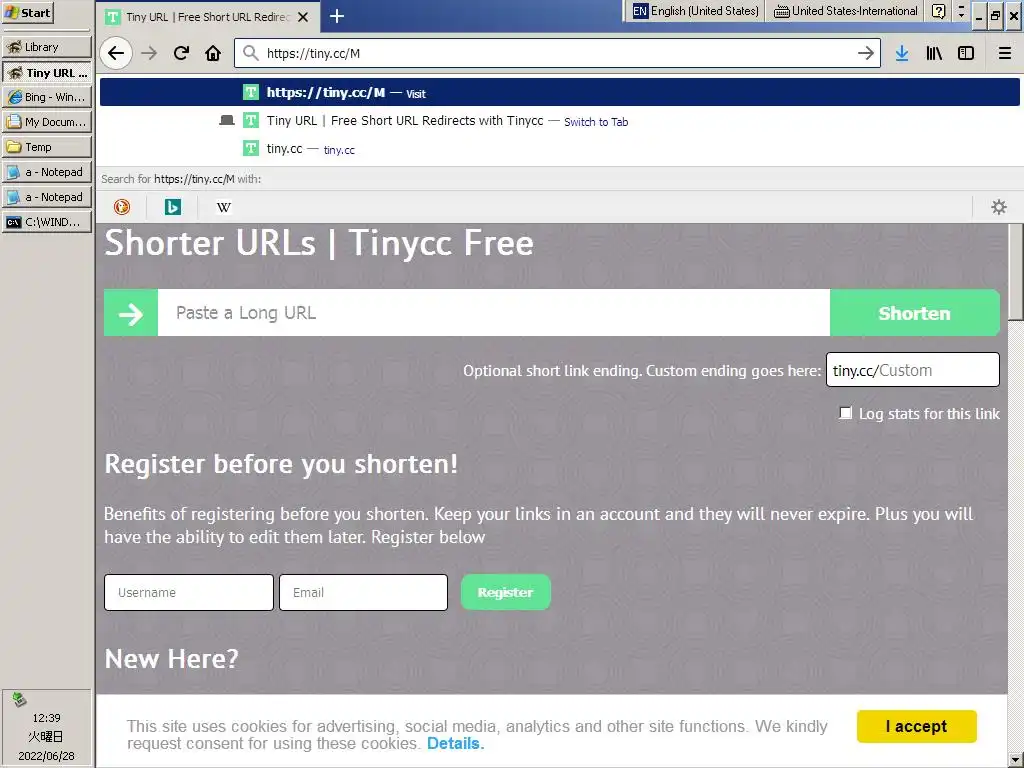
Task: Visit https://tiny.cc/M suggestion
Action: pos(560,93)
